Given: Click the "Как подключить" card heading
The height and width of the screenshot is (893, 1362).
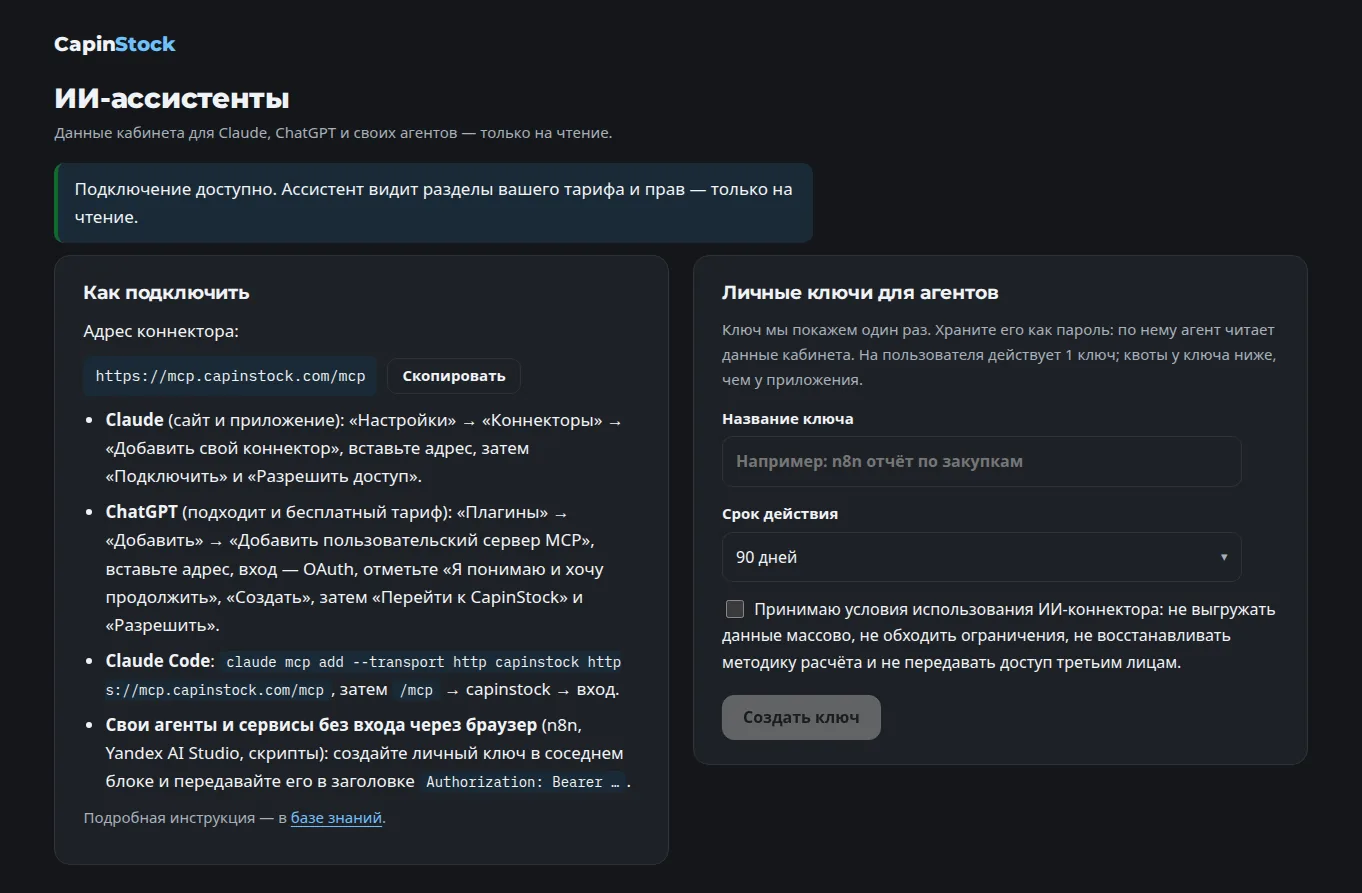Looking at the screenshot, I should 167,292.
